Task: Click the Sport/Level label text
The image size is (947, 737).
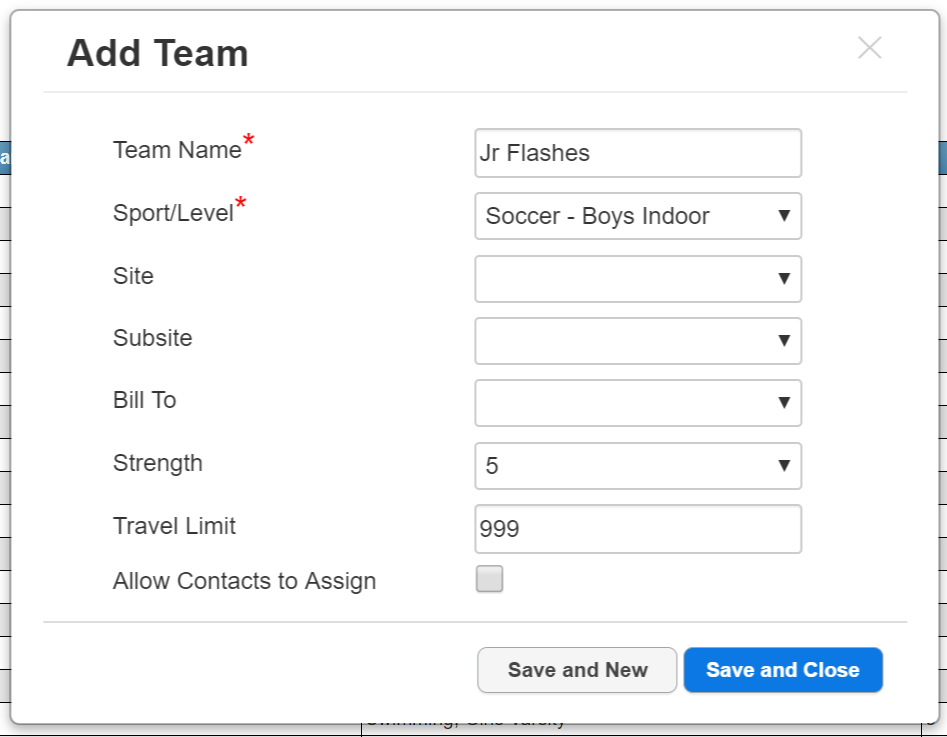Action: (x=173, y=213)
